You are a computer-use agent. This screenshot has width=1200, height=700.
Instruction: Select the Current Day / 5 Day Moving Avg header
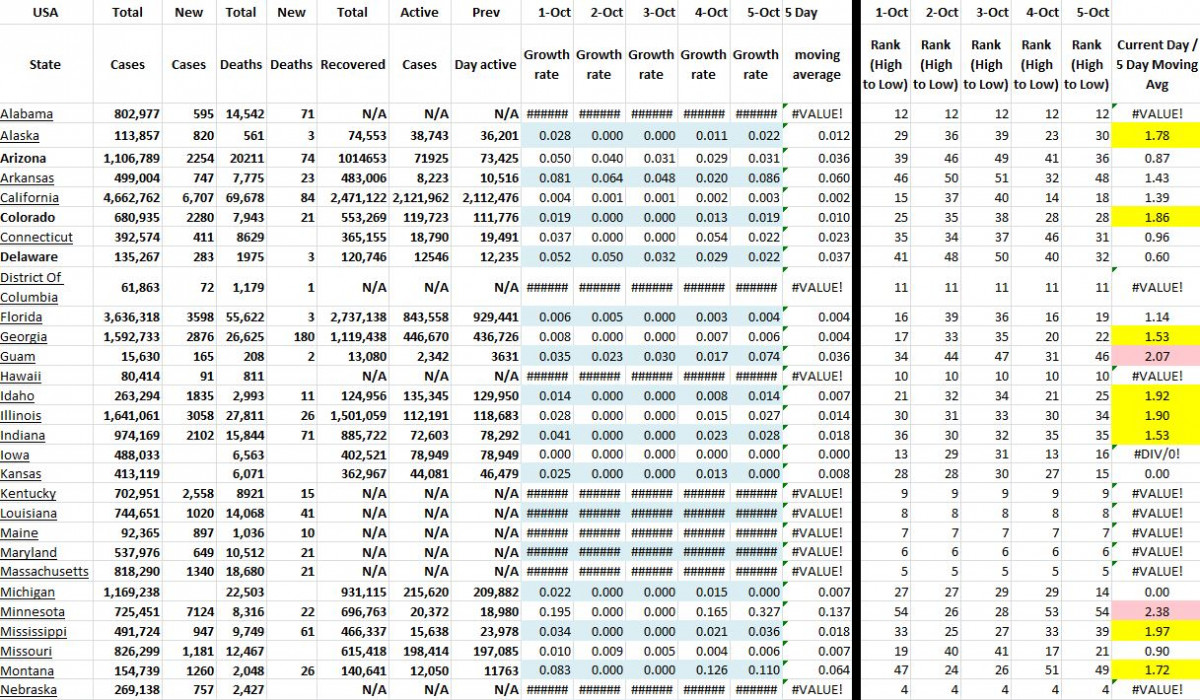1156,64
